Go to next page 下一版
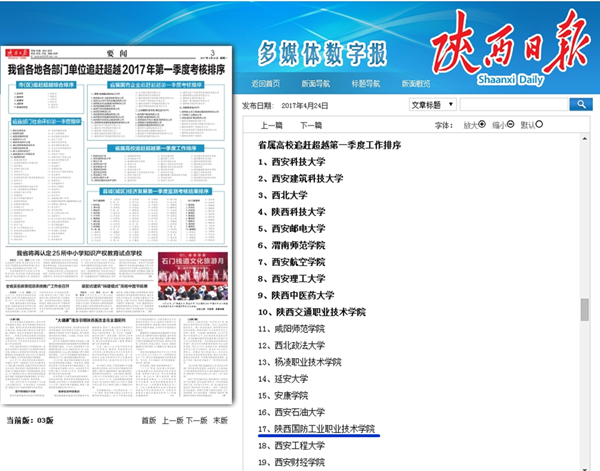The image size is (600, 471). [x=197, y=420]
